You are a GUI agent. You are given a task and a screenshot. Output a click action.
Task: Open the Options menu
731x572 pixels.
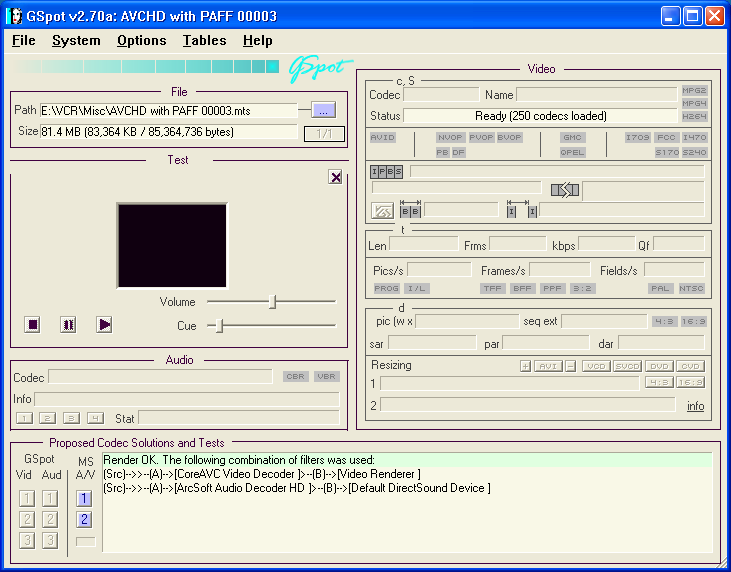[141, 41]
